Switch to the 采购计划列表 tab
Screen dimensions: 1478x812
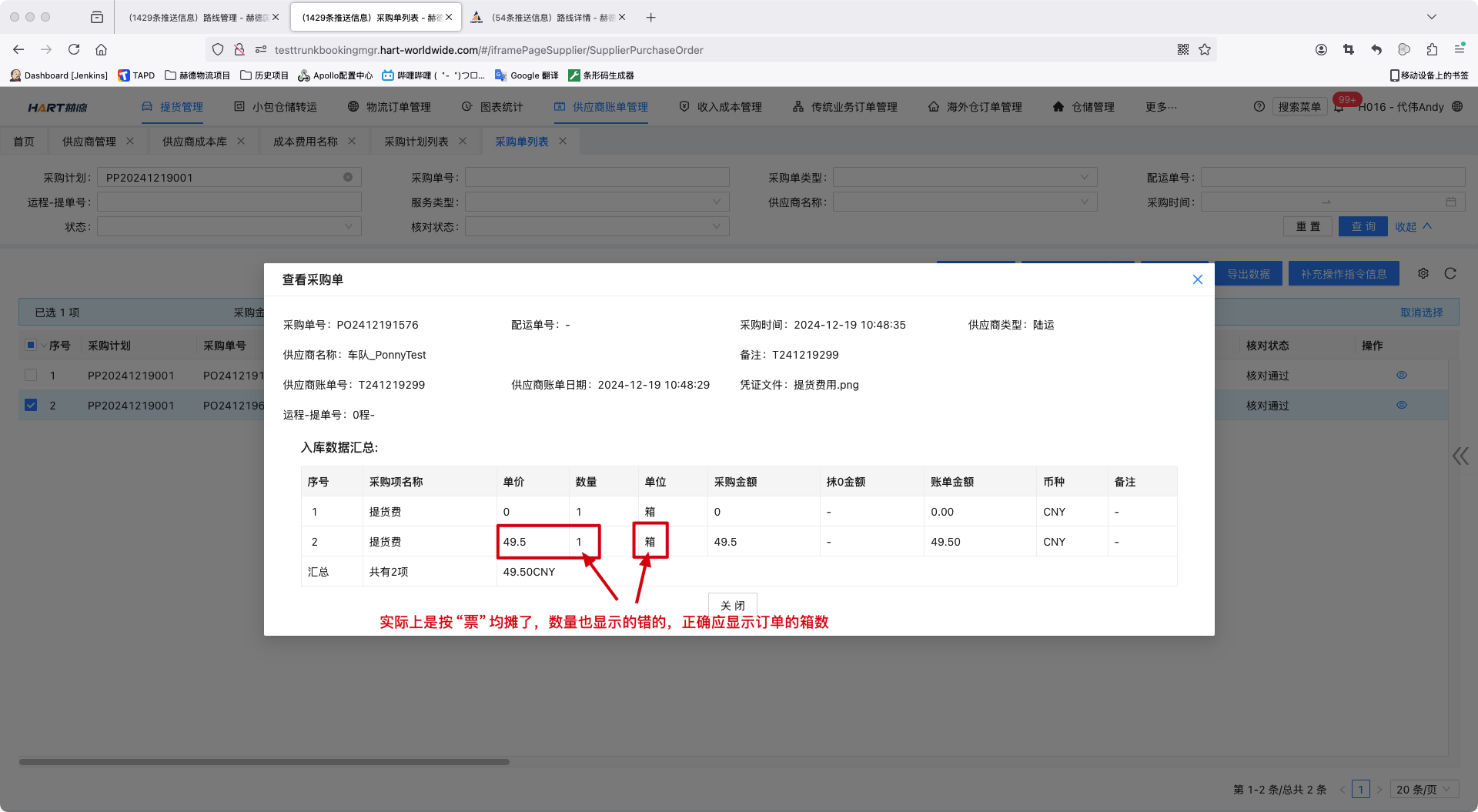coord(416,142)
